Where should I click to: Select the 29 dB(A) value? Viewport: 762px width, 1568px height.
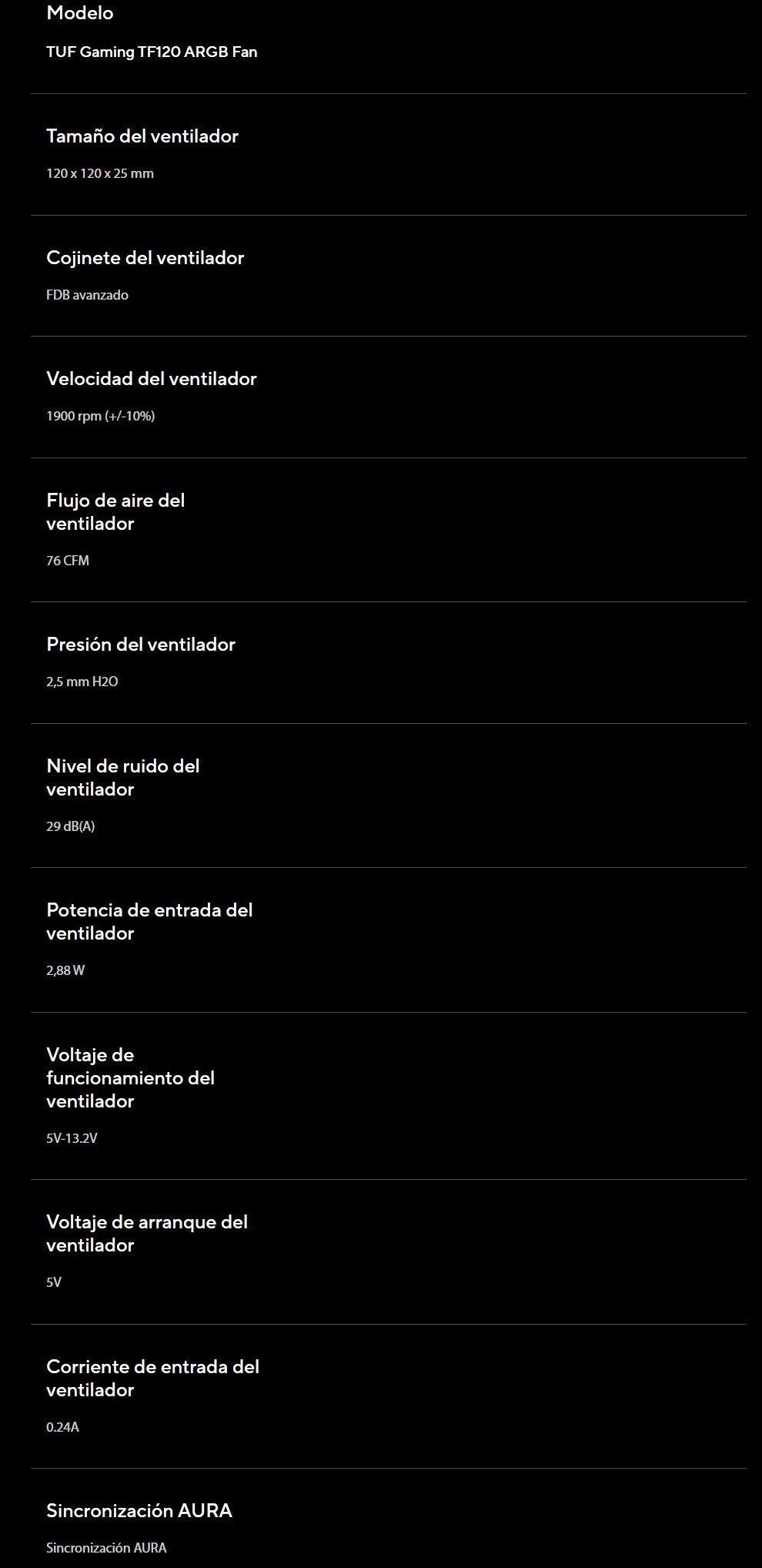[x=71, y=826]
